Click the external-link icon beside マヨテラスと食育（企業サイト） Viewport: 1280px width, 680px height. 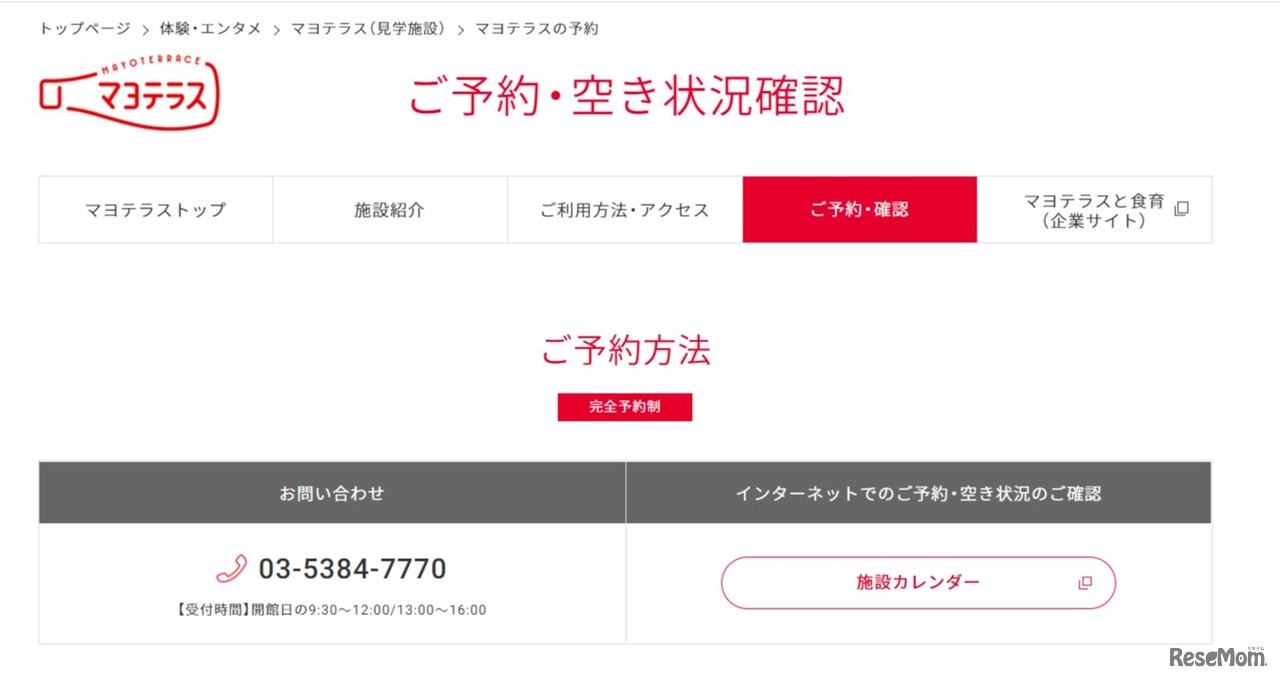point(1182,208)
